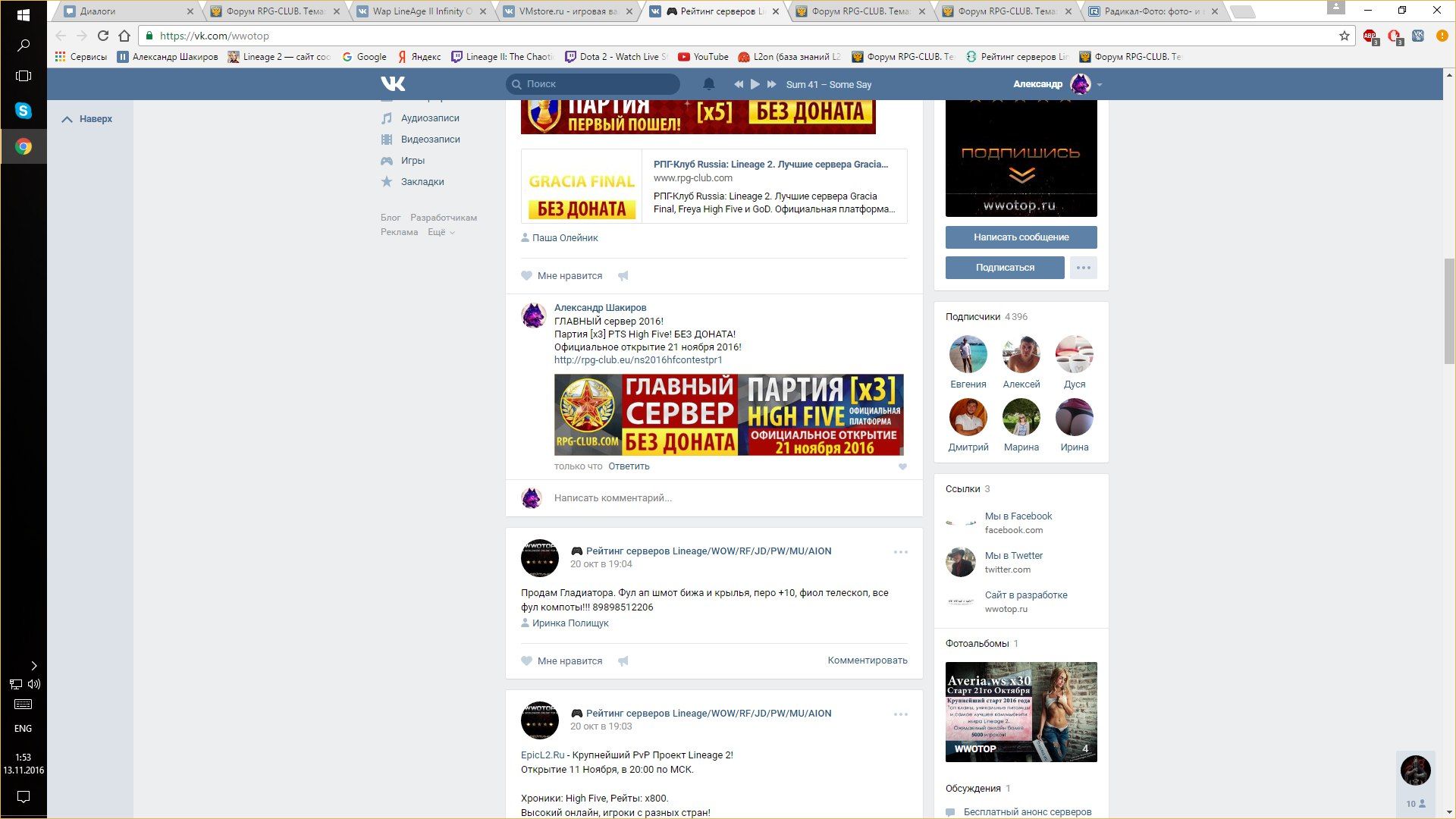
Task: Open the Сайт в разработке link
Action: tap(1025, 595)
